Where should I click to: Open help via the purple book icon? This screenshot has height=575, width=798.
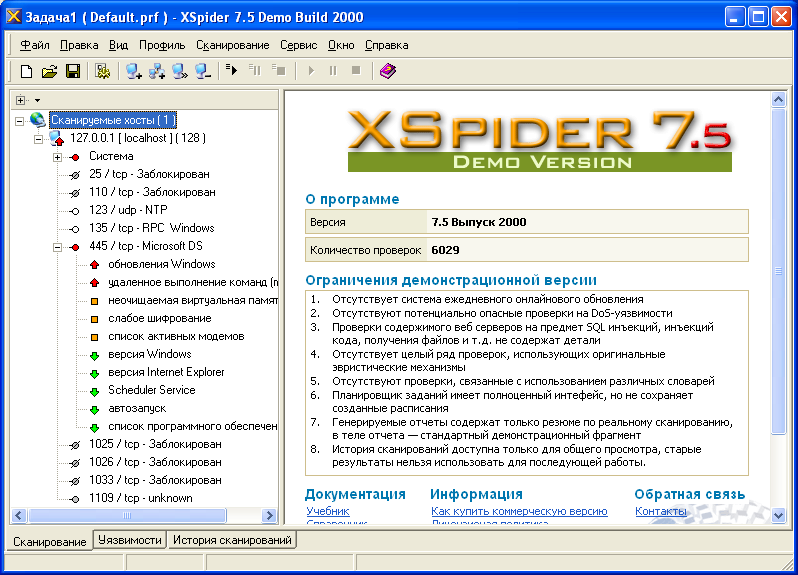[388, 71]
